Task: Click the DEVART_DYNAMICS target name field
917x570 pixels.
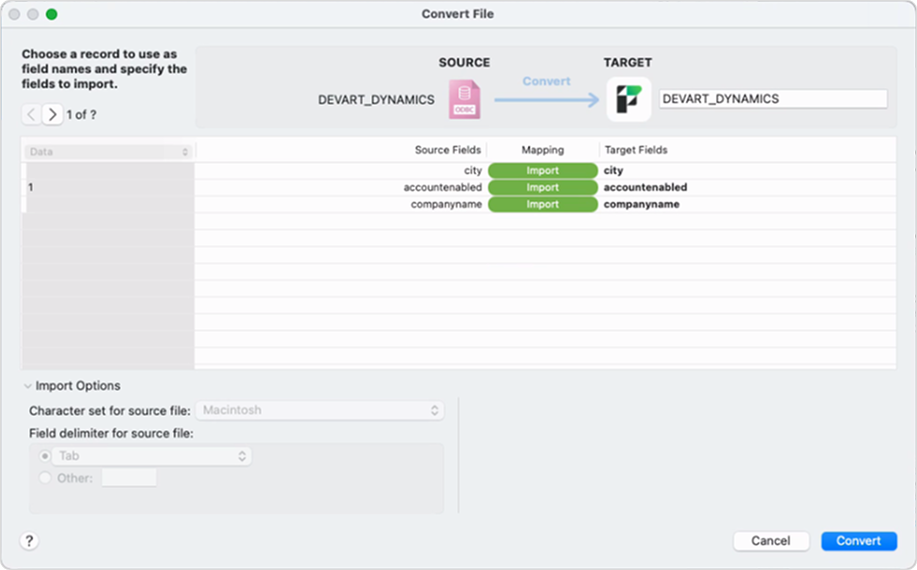Action: click(x=773, y=99)
